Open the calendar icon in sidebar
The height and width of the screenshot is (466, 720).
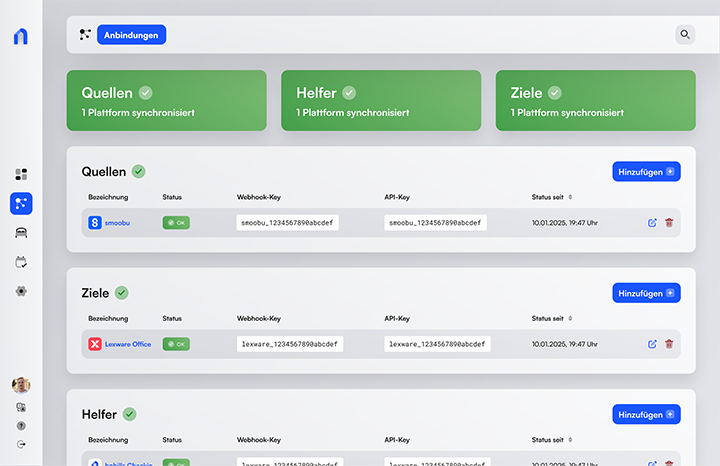coord(21,262)
